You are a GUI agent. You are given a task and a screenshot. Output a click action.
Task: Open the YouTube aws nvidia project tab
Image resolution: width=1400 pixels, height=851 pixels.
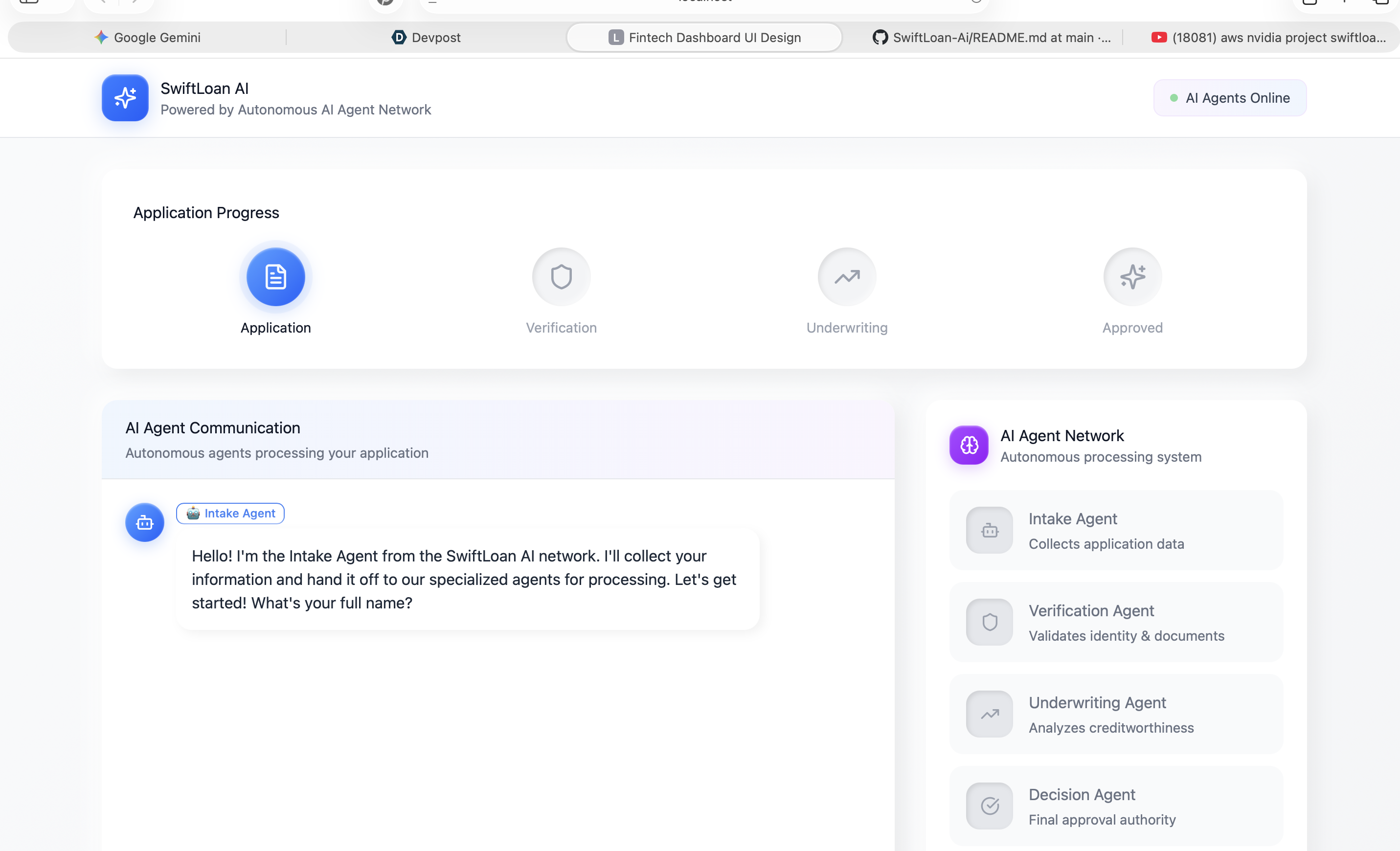[1267, 38]
